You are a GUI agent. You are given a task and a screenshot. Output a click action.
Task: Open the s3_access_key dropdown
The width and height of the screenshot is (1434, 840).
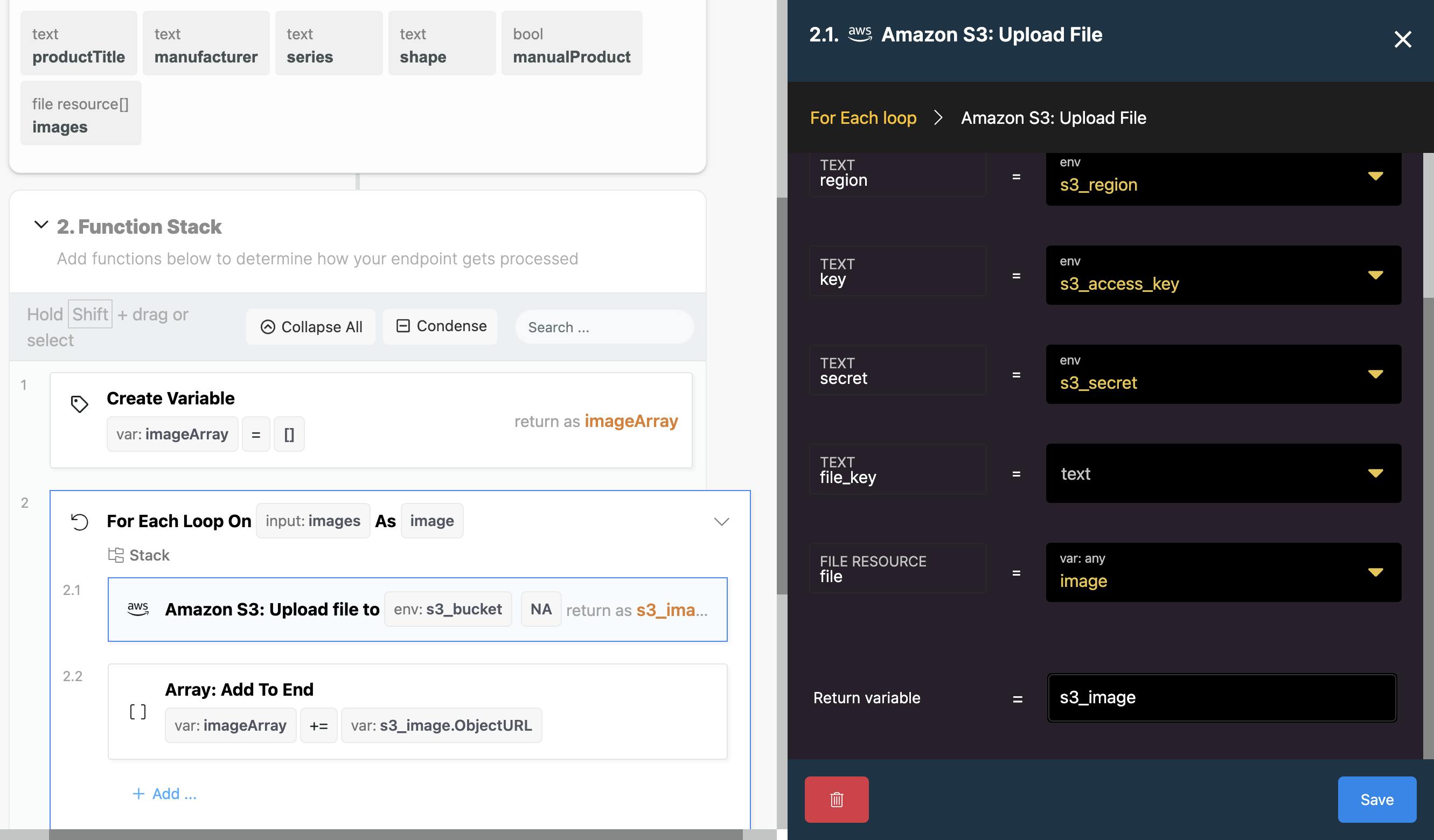click(x=1375, y=275)
